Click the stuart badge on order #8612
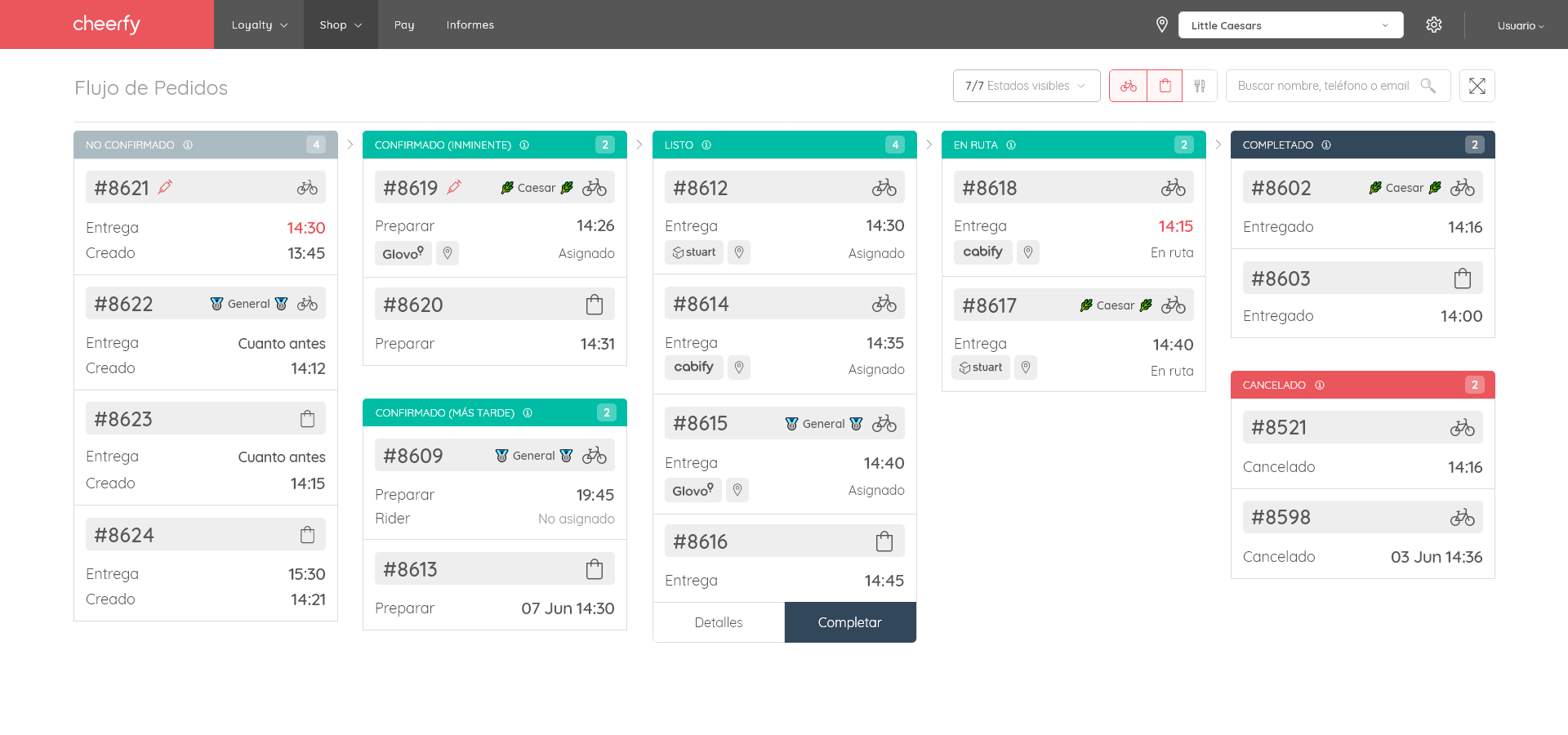Viewport: 1568px width, 735px height. point(694,252)
